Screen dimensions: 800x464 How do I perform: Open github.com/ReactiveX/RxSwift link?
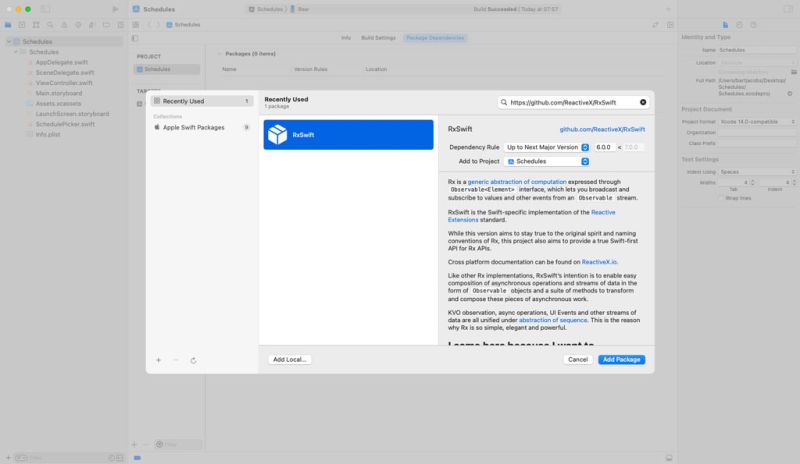(x=602, y=129)
